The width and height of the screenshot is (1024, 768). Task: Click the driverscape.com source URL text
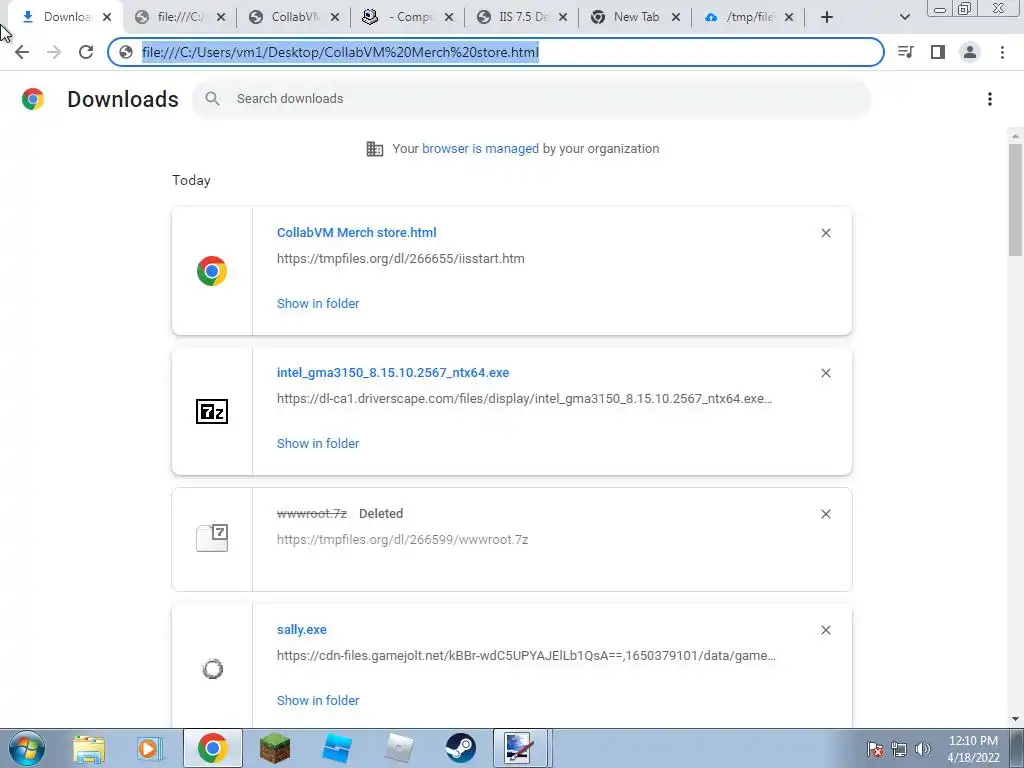click(524, 398)
